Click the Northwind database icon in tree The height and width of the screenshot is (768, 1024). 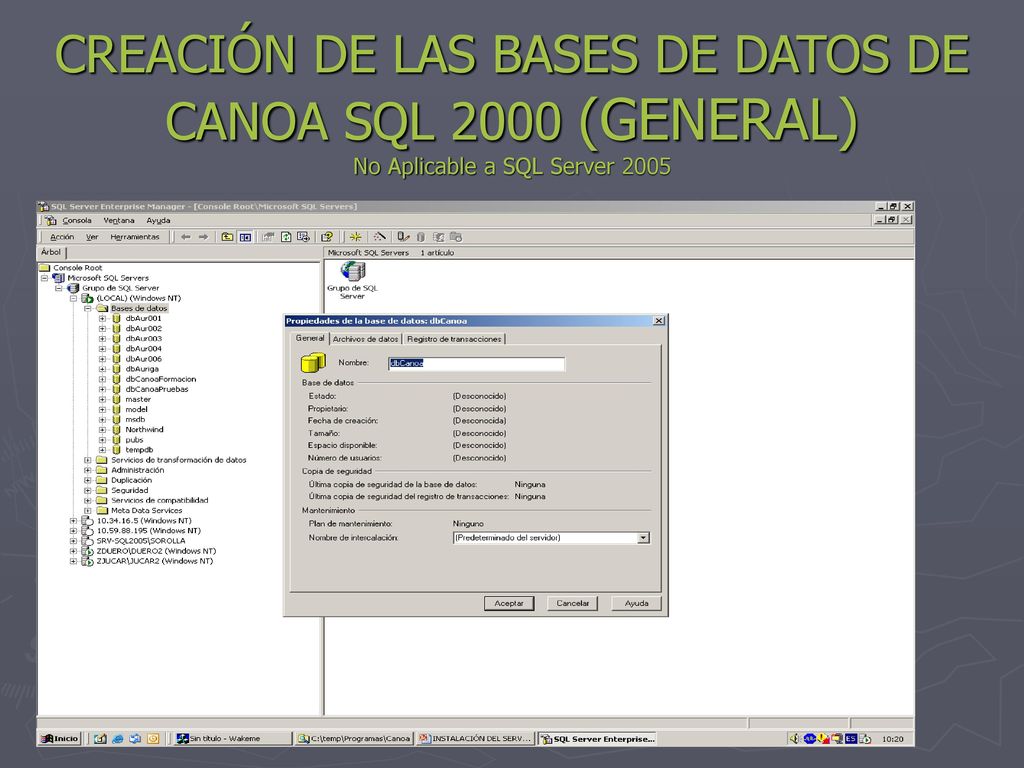(116, 430)
